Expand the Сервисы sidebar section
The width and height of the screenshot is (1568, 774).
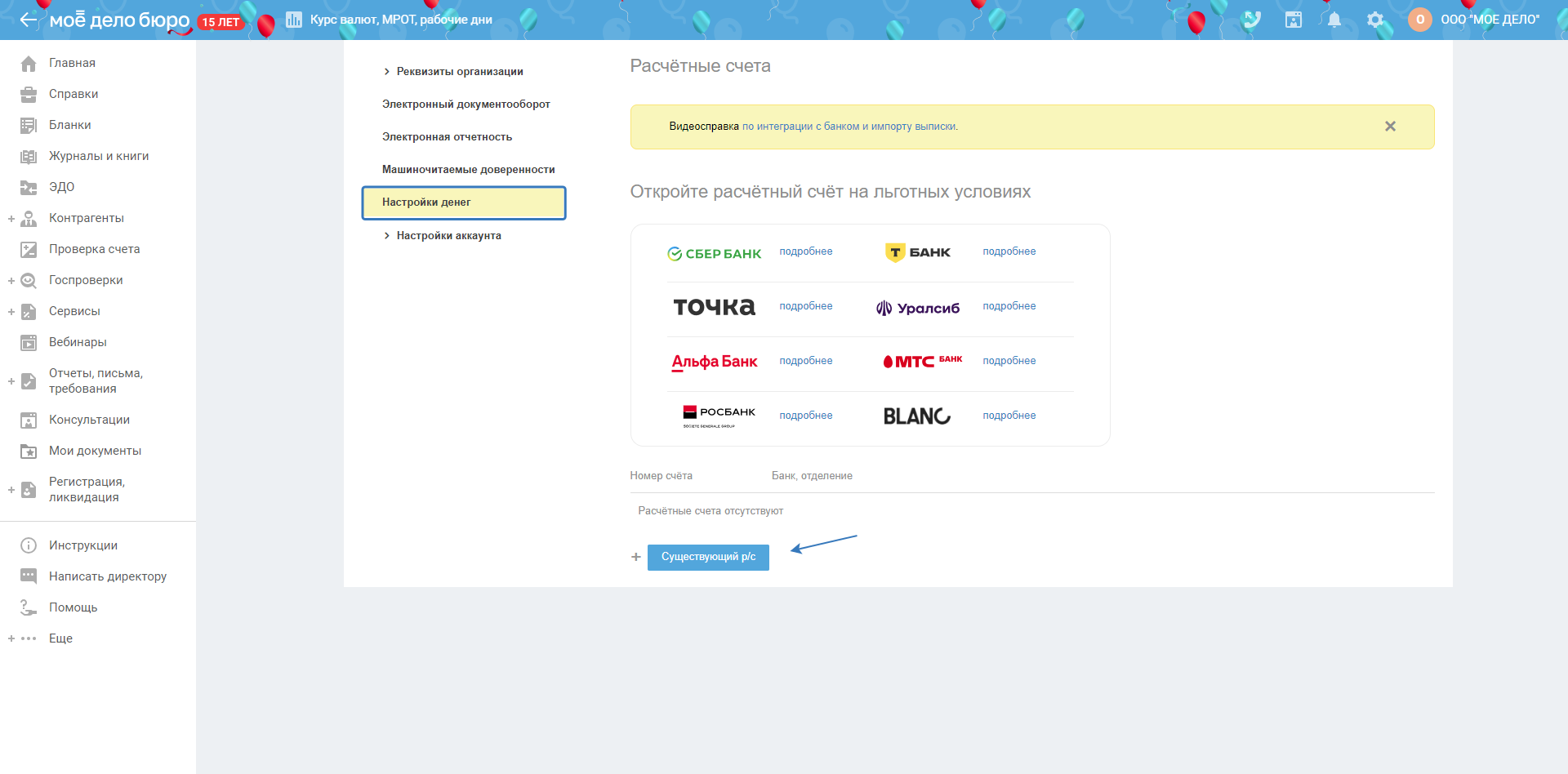point(11,312)
